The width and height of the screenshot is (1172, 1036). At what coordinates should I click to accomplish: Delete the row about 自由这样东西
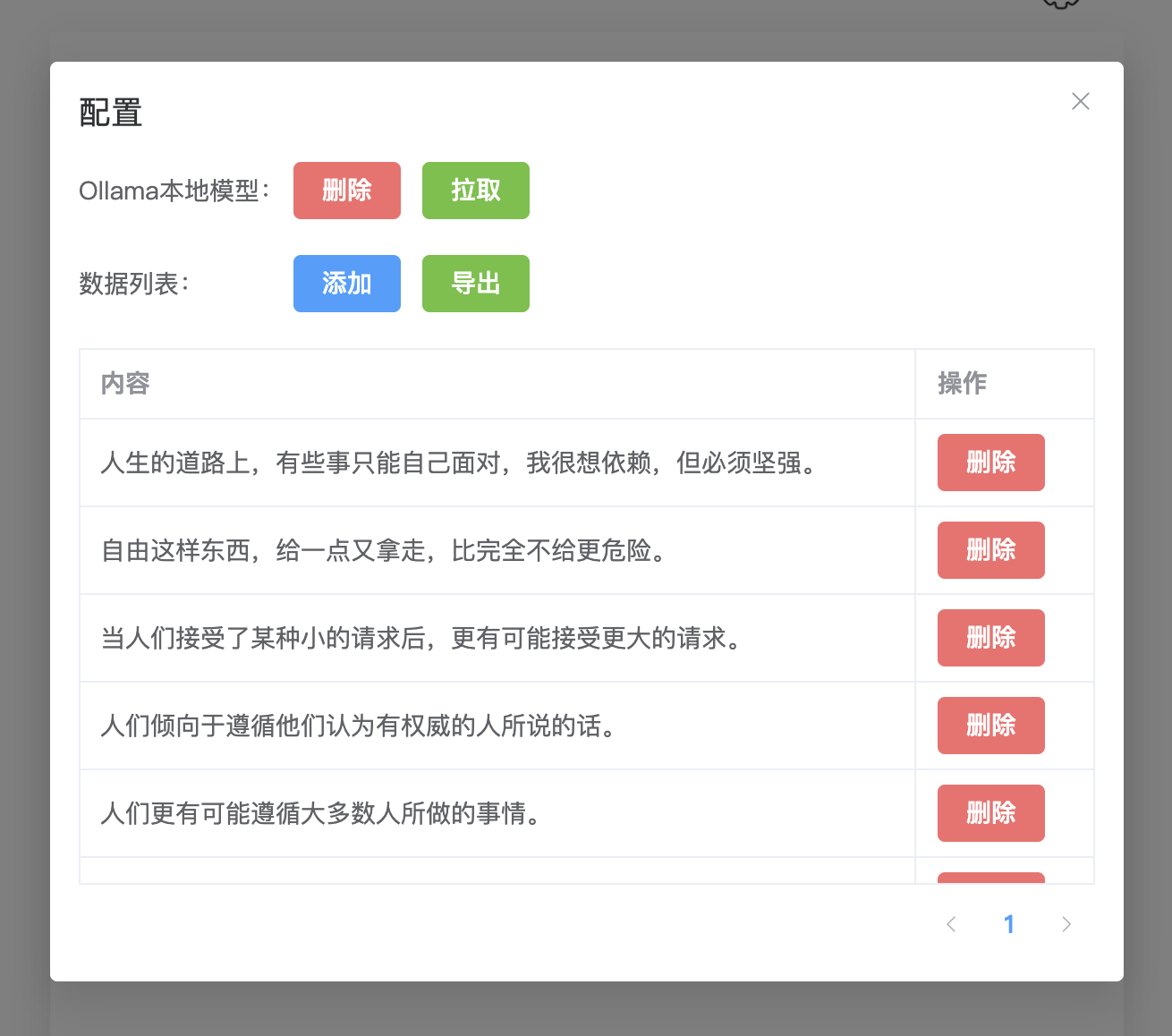coord(990,550)
